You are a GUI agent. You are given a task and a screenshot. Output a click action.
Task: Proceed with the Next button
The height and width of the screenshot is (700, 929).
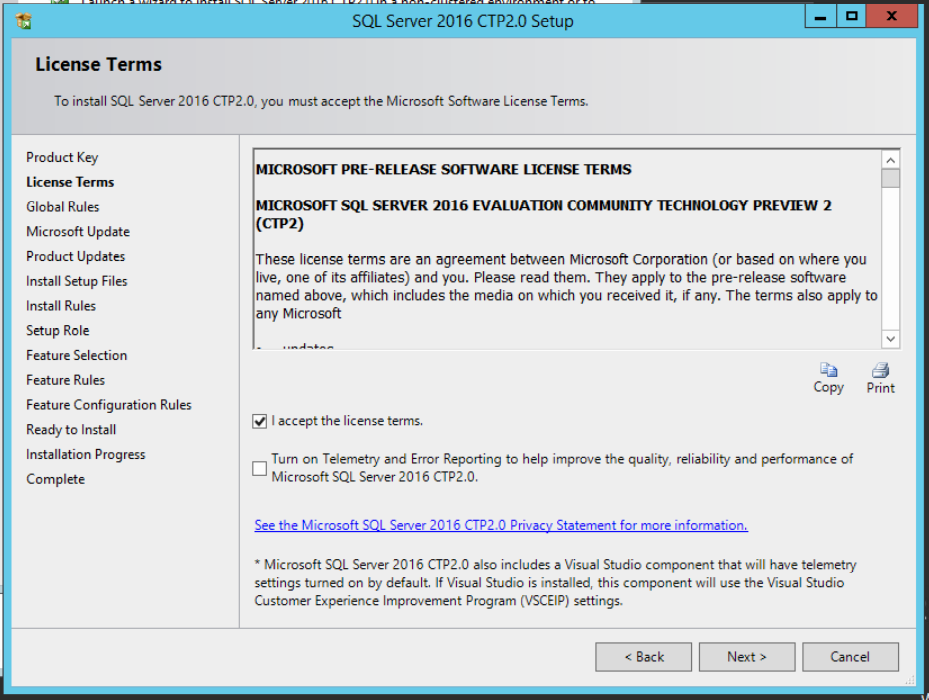click(747, 657)
